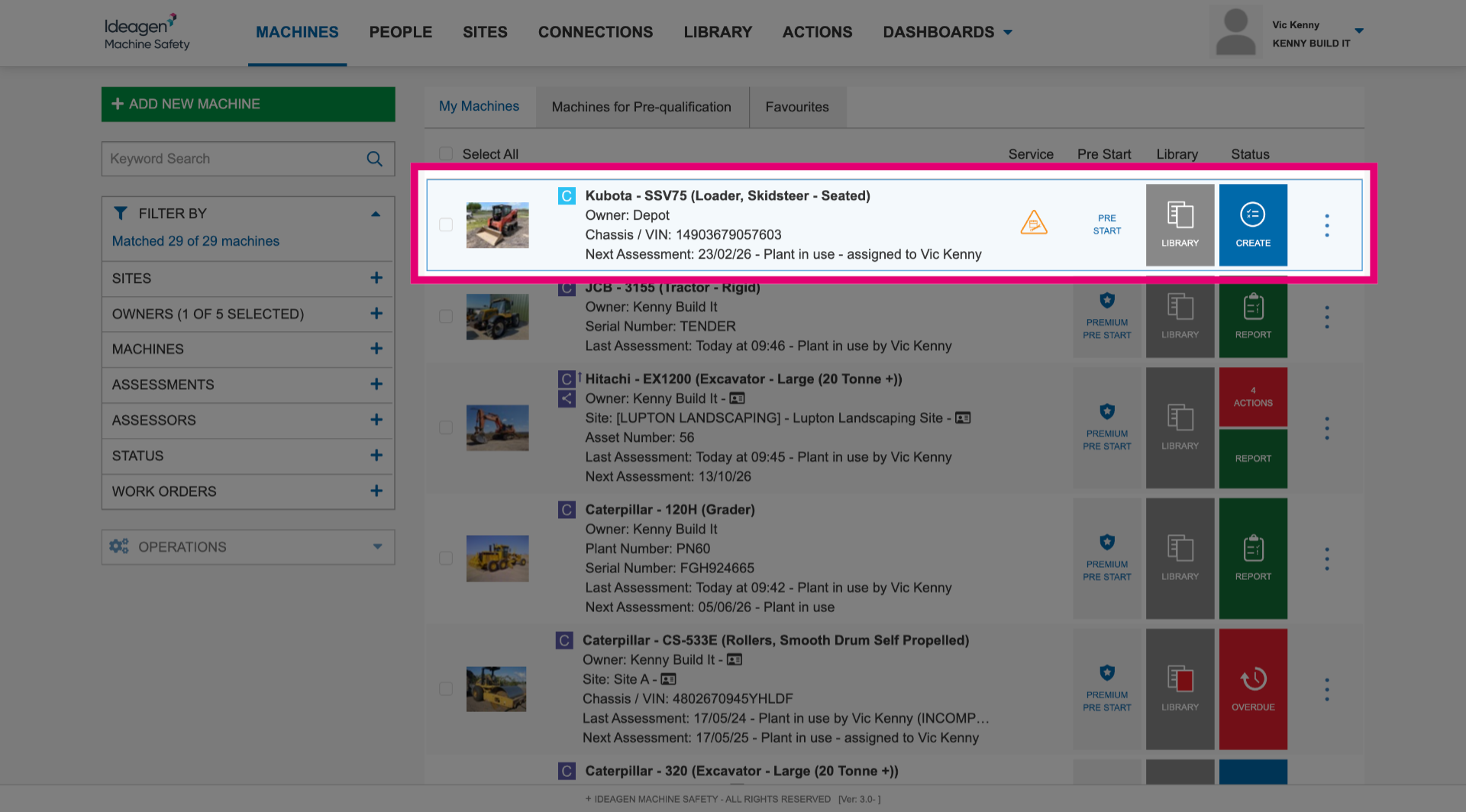Open Kubota - SSV75 machine title
The width and height of the screenshot is (1466, 812).
pos(728,195)
